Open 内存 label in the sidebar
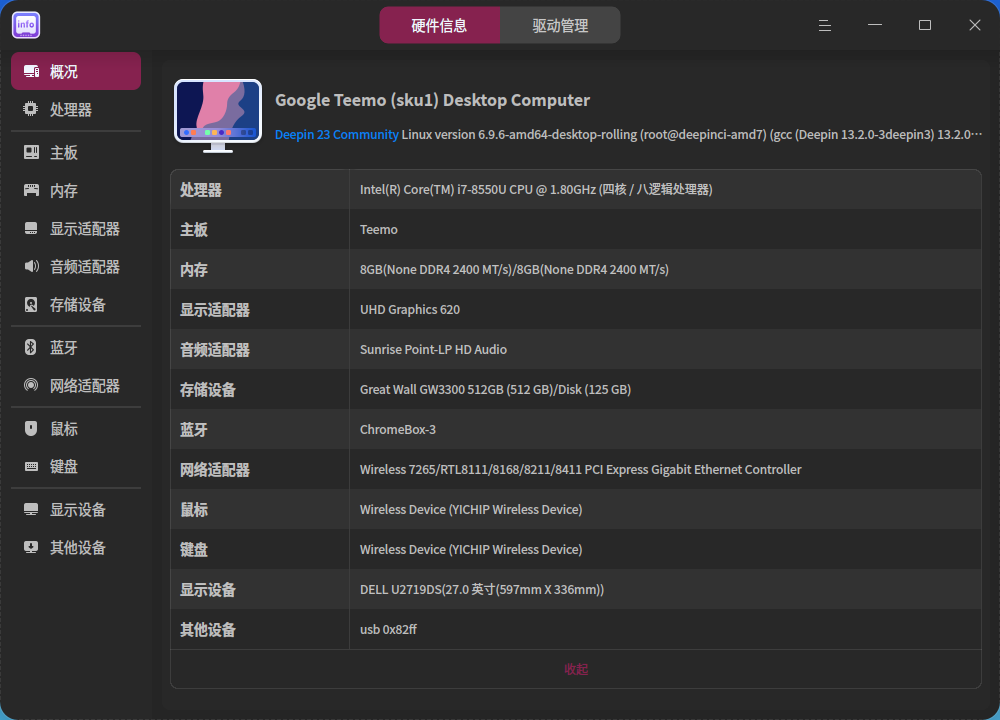The height and width of the screenshot is (720, 1000). tap(64, 191)
